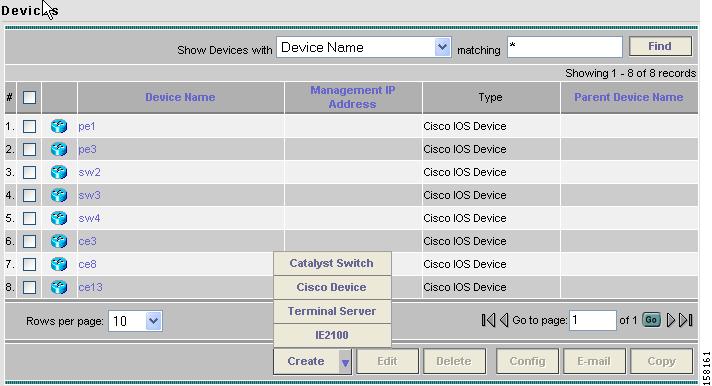
Task: Tick the select-all checkbox in header
Action: point(29,97)
